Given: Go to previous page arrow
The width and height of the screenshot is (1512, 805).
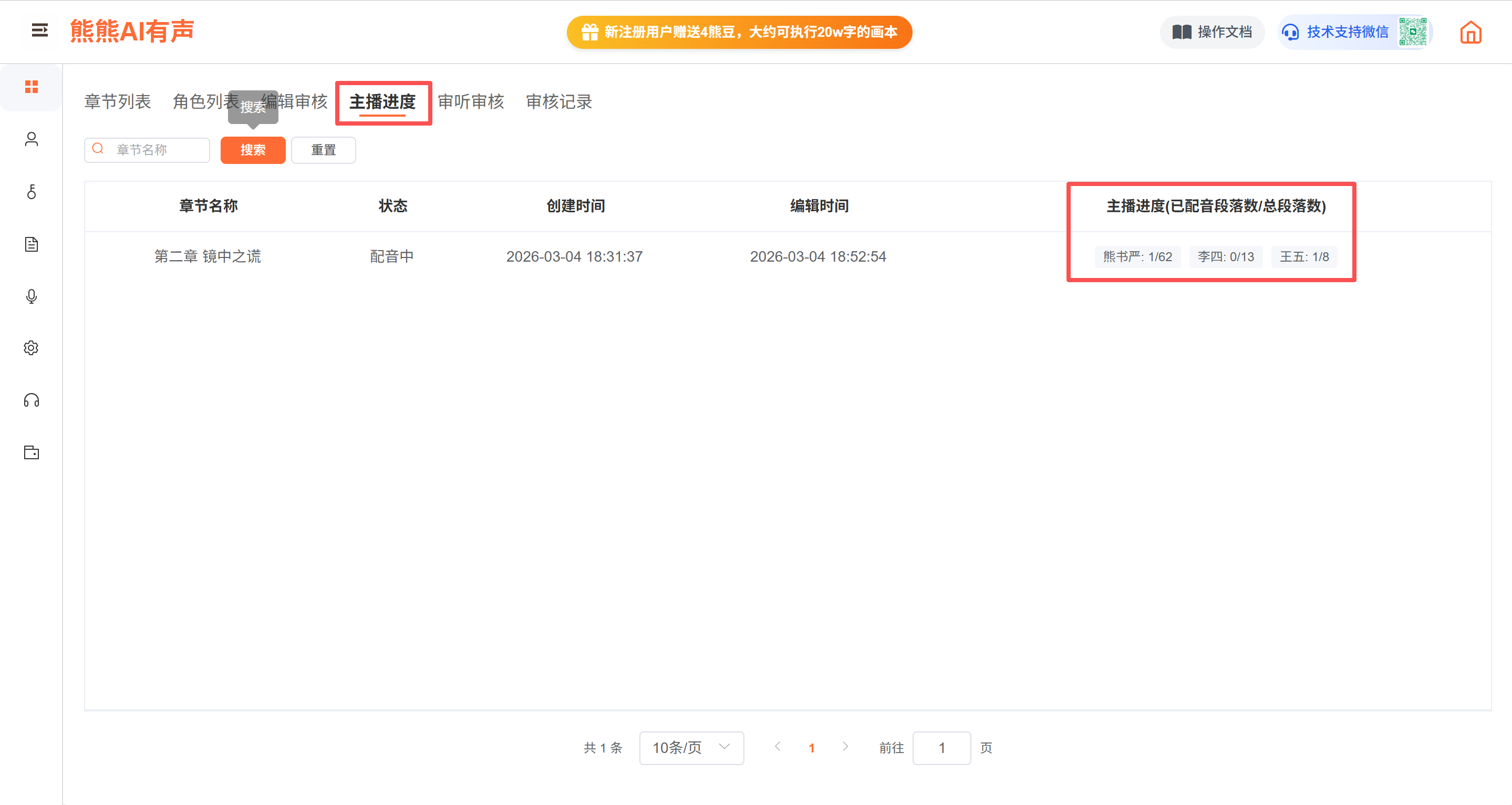Looking at the screenshot, I should coord(777,746).
